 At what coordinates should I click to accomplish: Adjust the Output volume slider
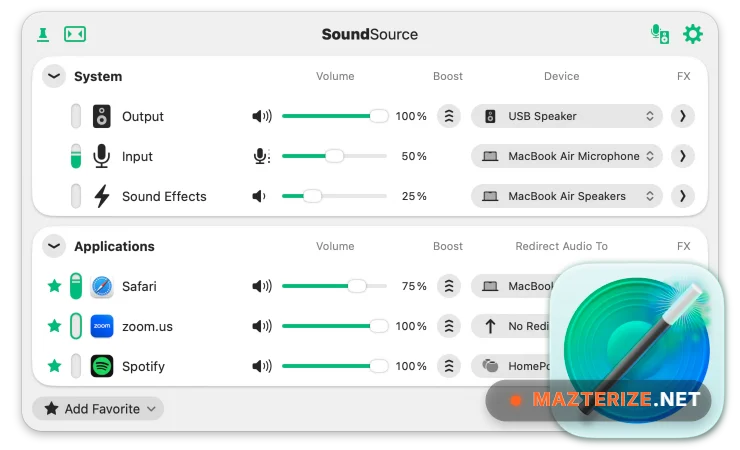pos(335,116)
